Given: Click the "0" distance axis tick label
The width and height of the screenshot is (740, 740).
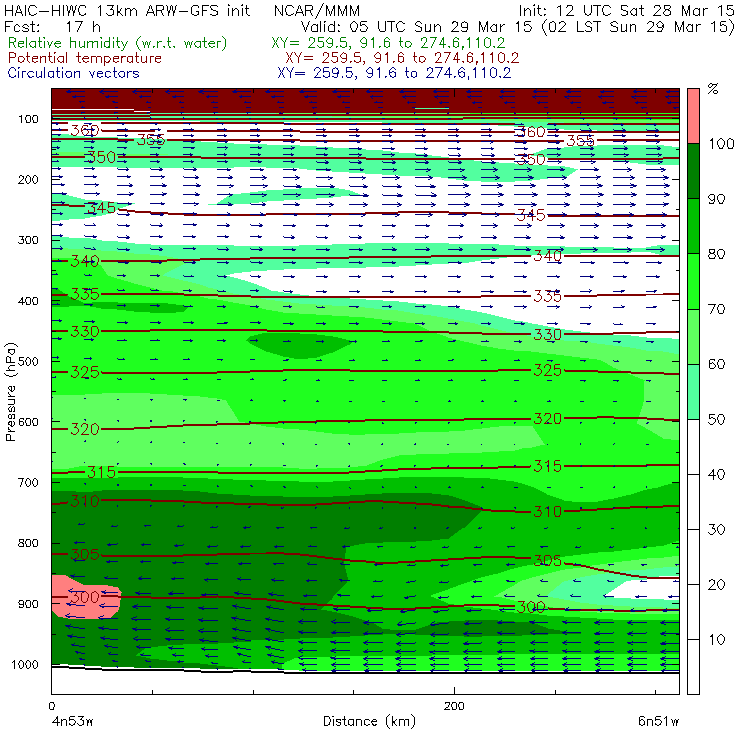Looking at the screenshot, I should coord(51,706).
